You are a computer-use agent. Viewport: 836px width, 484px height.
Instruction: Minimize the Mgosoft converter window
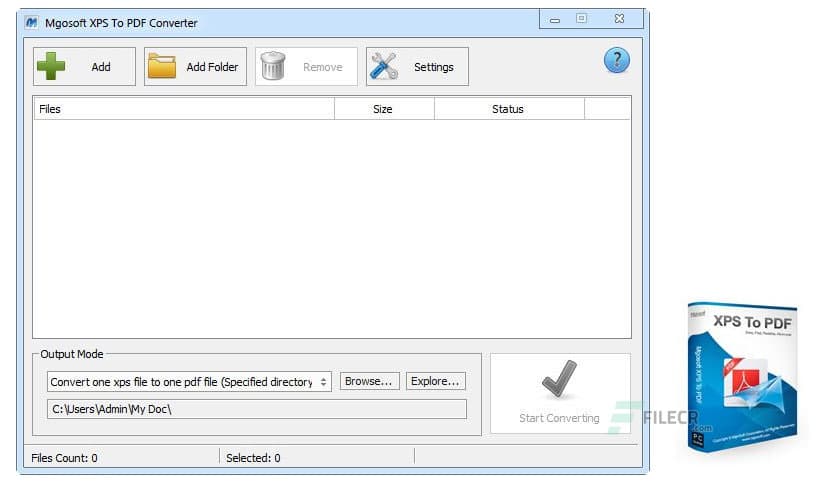coord(555,20)
